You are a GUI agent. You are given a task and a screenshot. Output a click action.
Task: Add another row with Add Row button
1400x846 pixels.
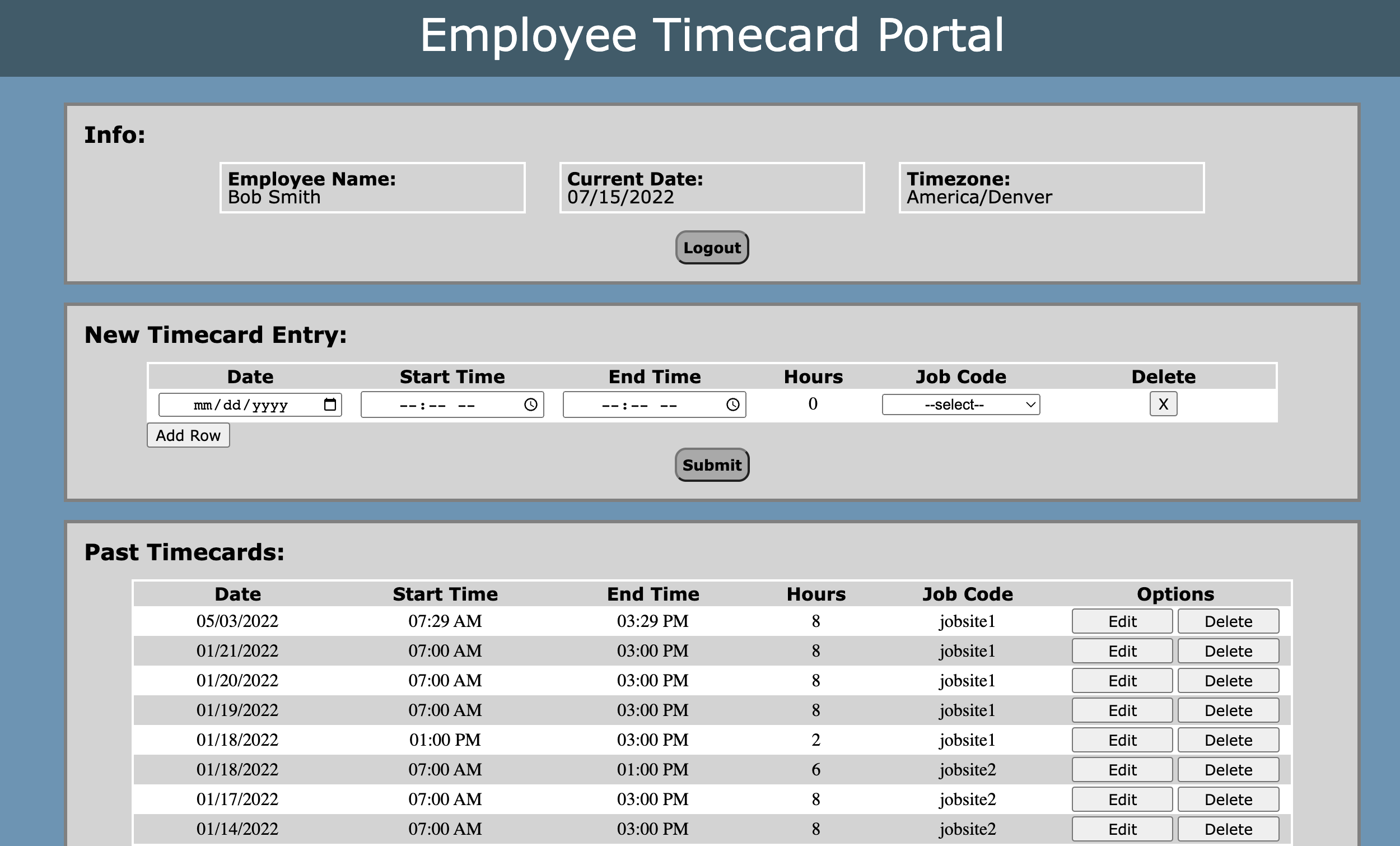point(188,435)
